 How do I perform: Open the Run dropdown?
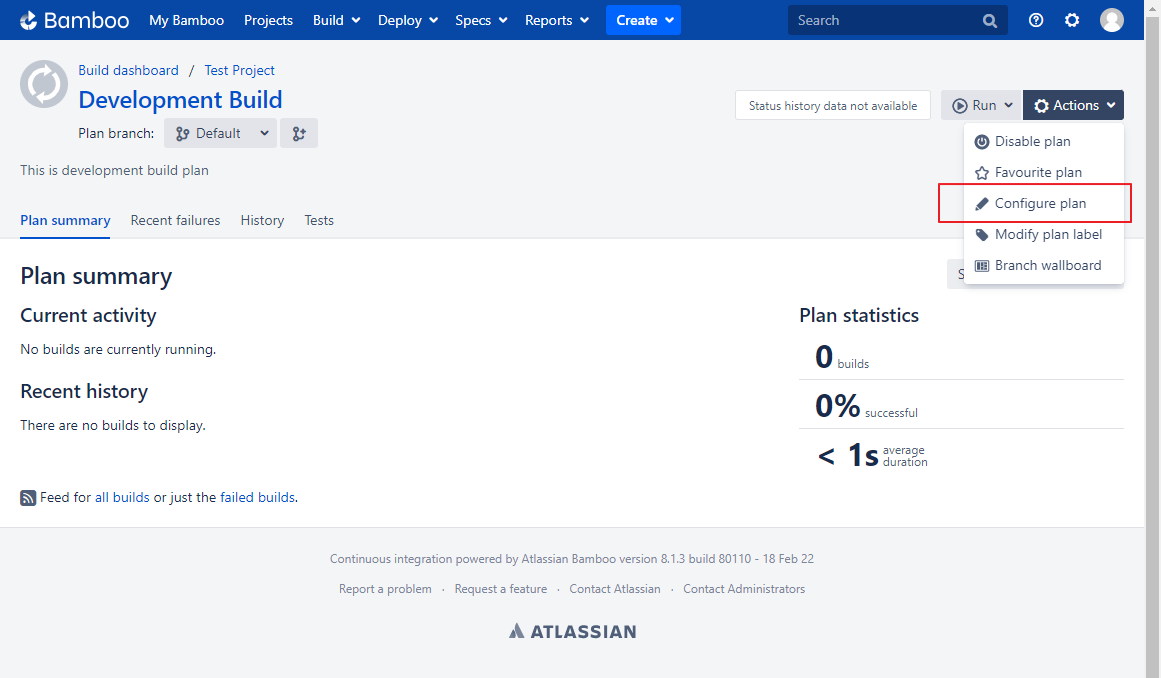point(981,105)
